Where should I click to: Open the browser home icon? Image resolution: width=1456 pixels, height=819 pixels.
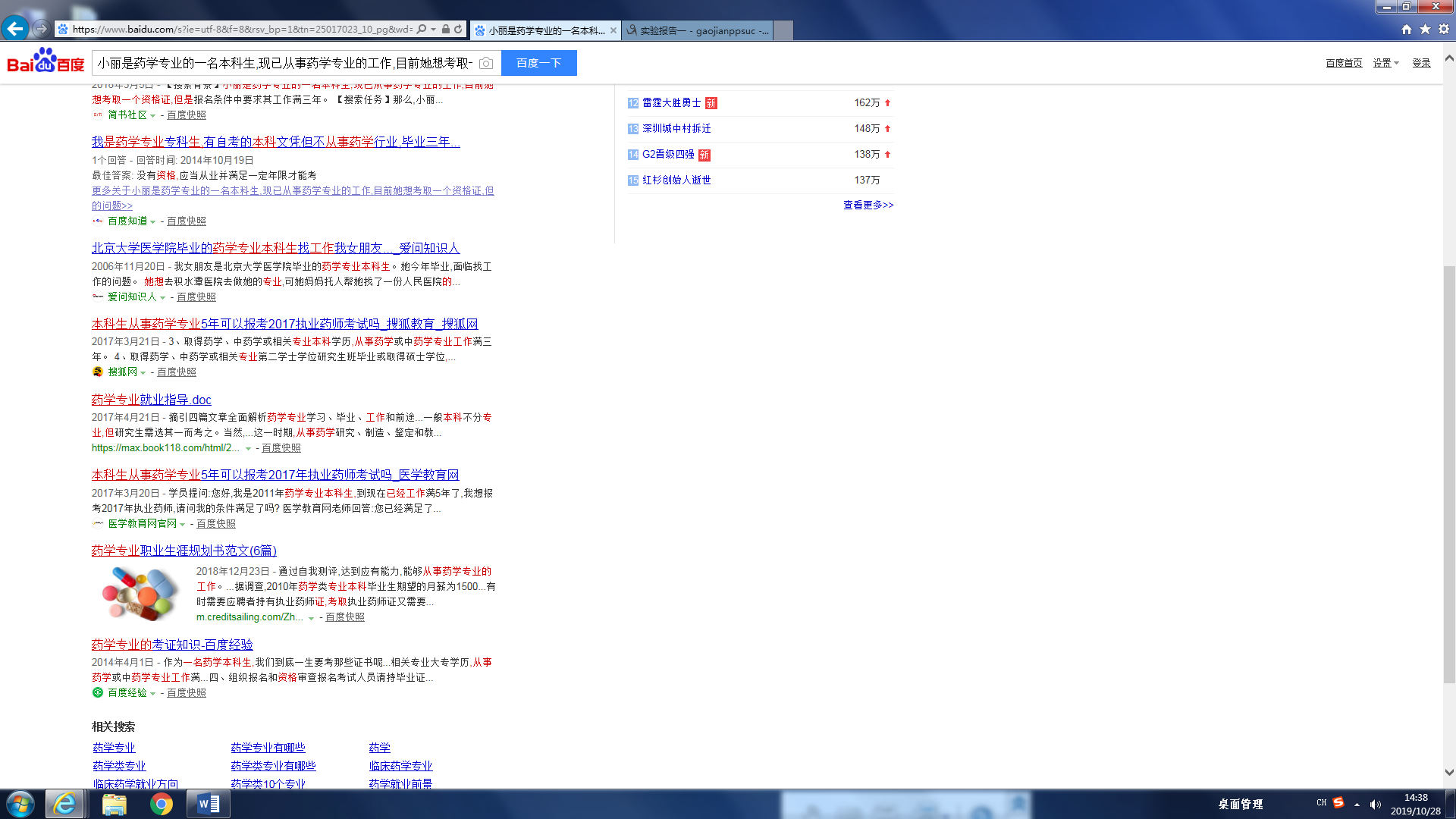(1407, 30)
